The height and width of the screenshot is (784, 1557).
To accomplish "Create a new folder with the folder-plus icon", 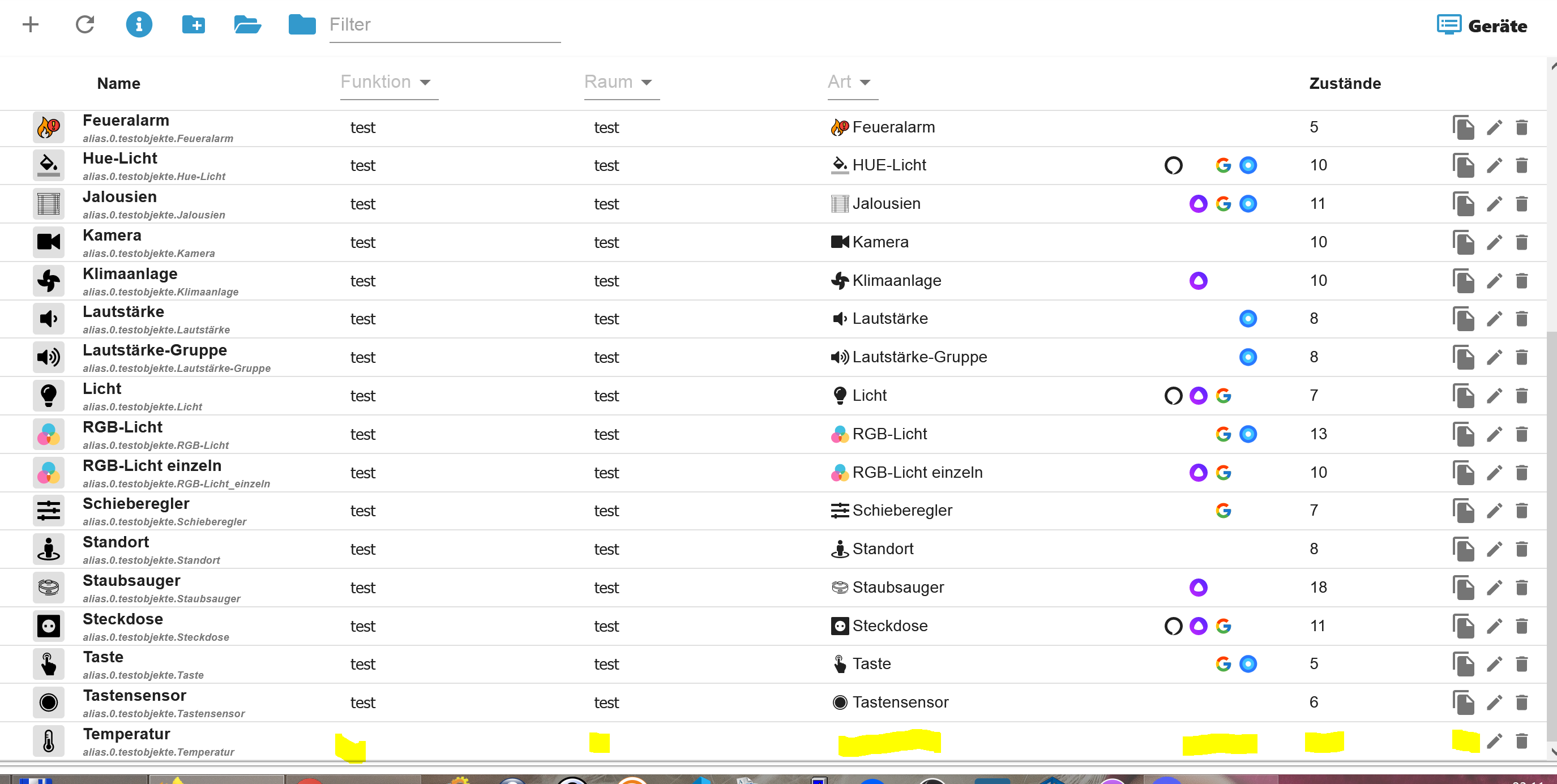I will [193, 25].
